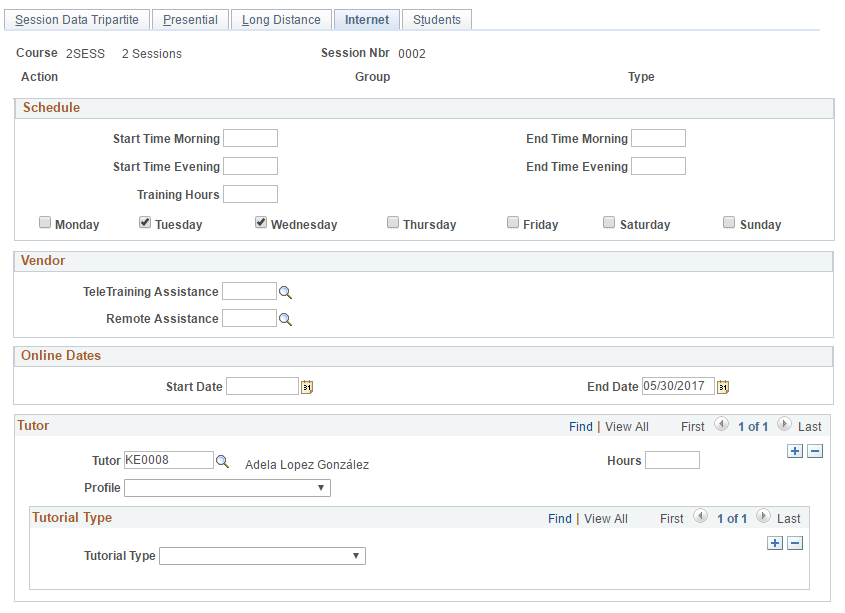Image resolution: width=845 pixels, height=613 pixels.
Task: Focus the Training Hours input field
Action: point(251,194)
